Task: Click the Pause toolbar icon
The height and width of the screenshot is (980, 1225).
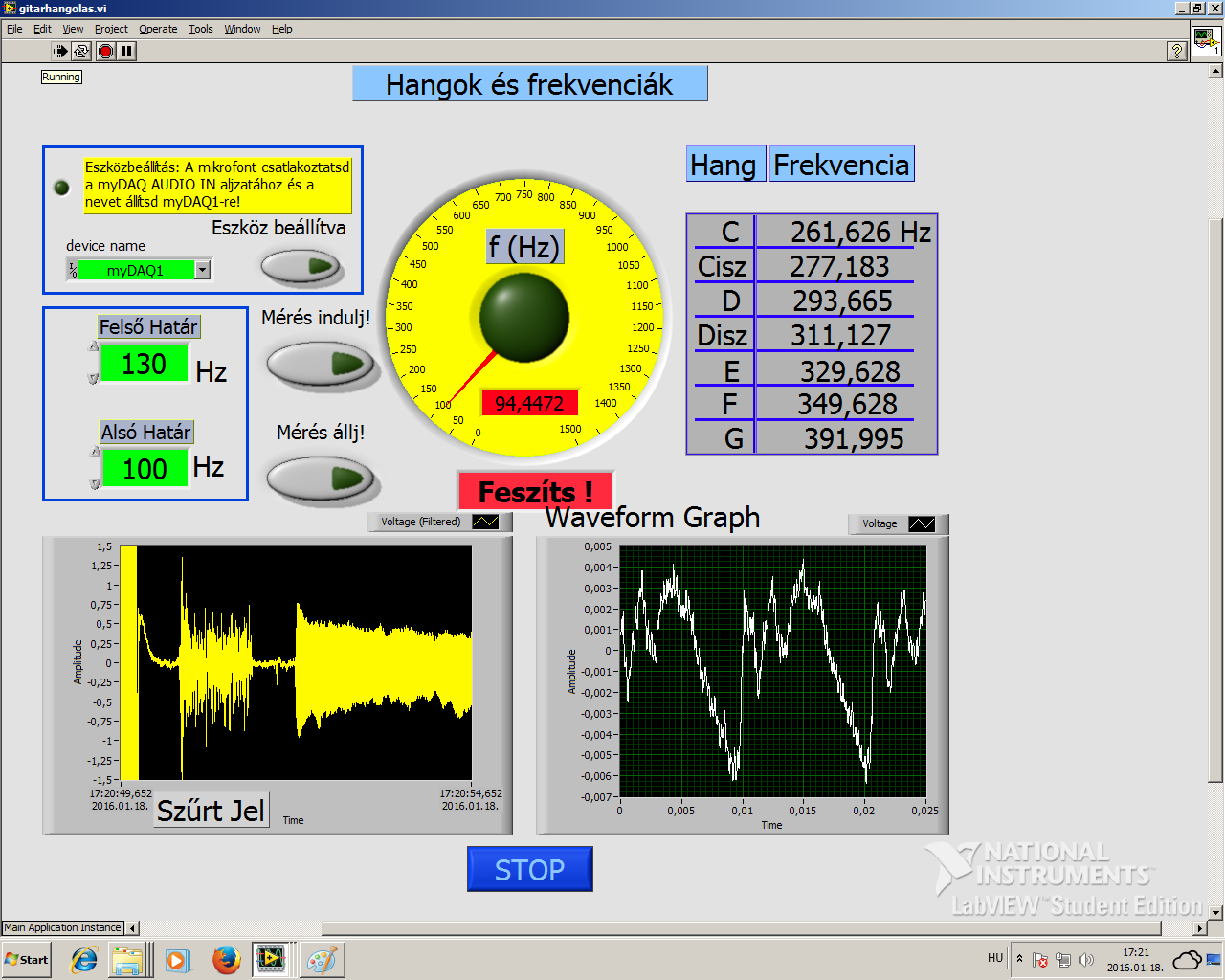Action: pos(126,51)
